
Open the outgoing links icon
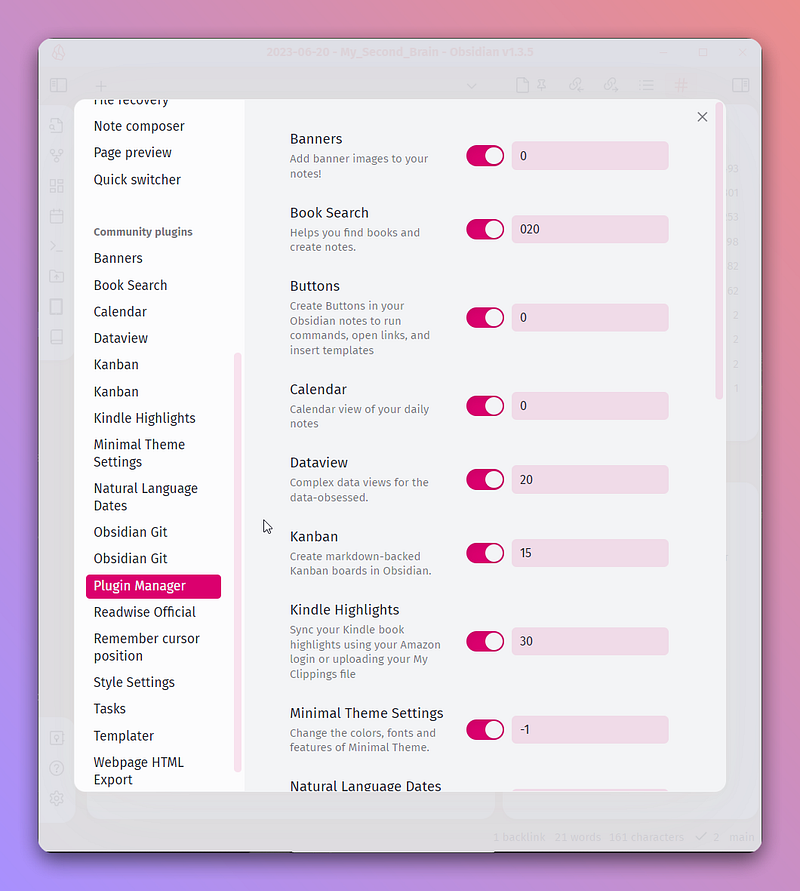[x=611, y=85]
